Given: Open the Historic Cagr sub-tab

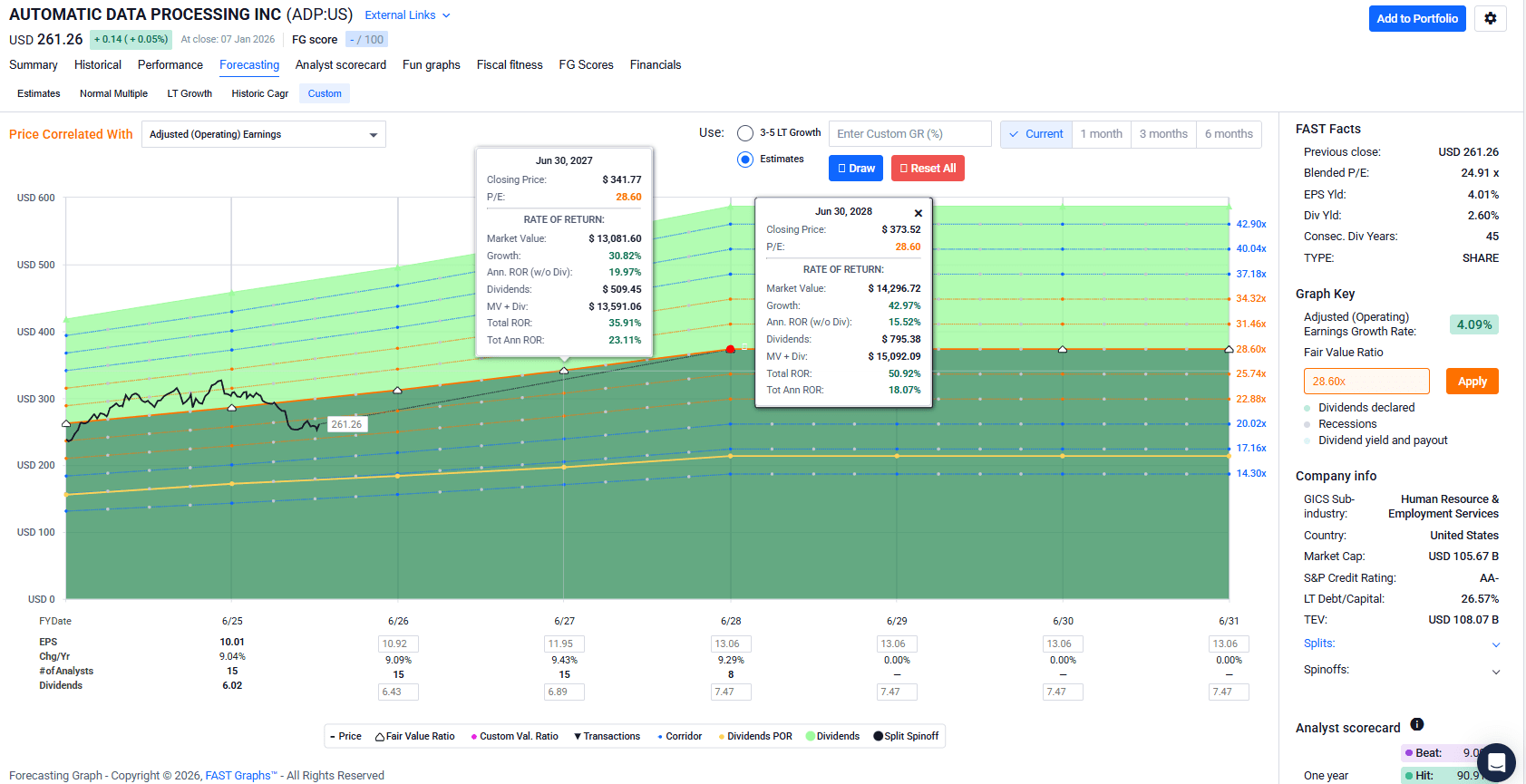Looking at the screenshot, I should coord(259,93).
